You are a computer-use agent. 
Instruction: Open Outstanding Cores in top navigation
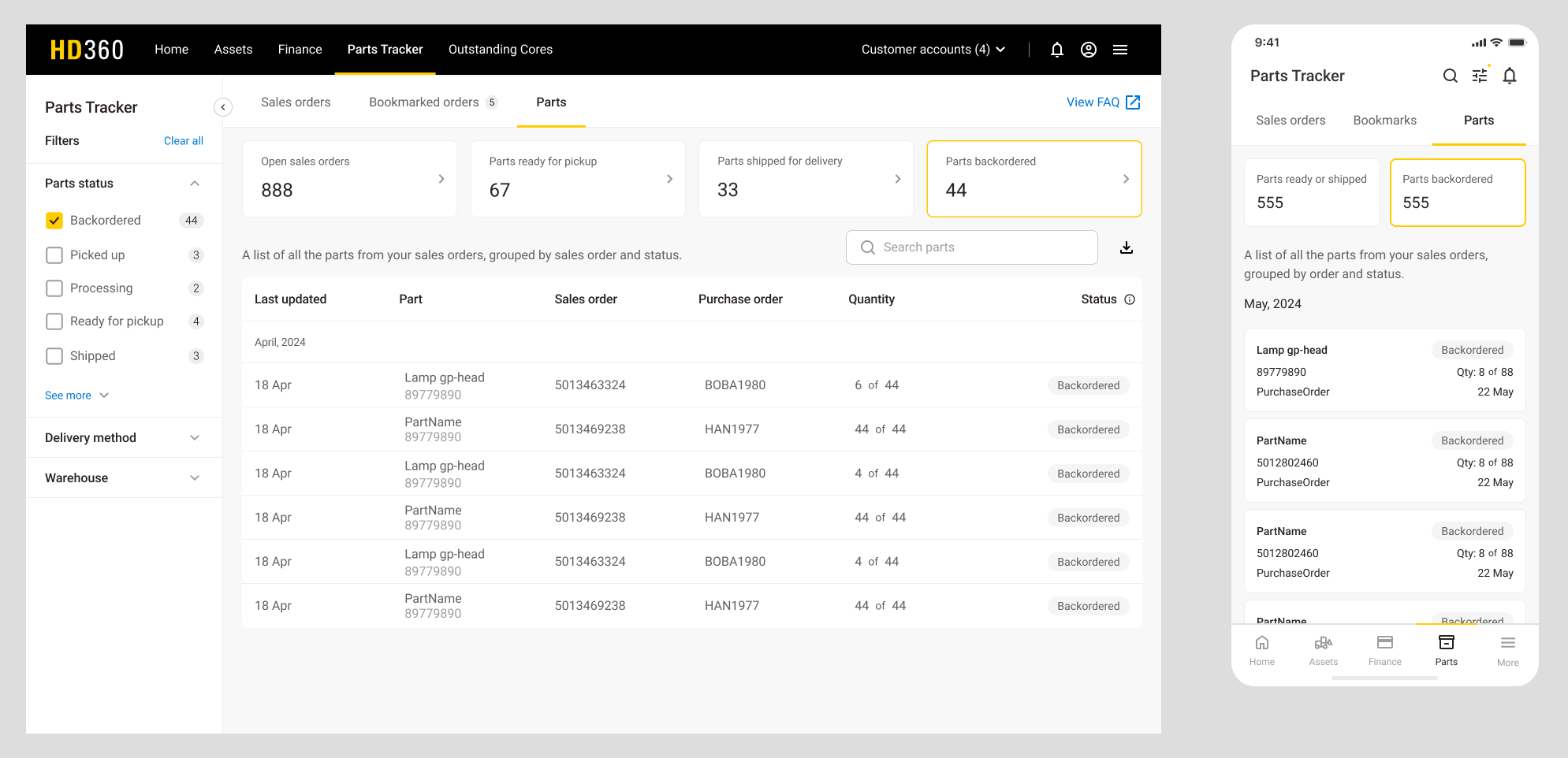click(501, 50)
